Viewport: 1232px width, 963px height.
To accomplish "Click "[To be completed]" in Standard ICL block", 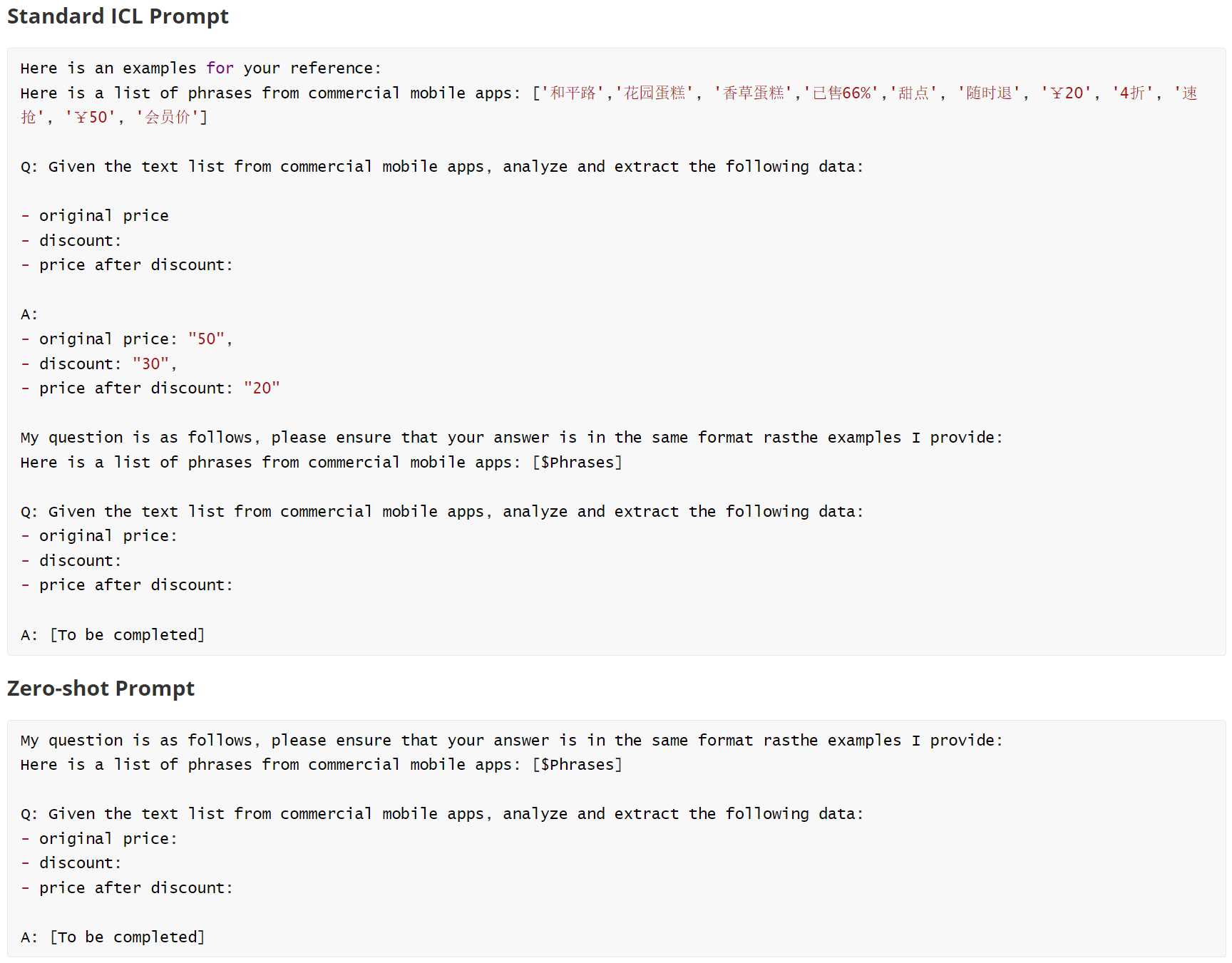I will pyautogui.click(x=127, y=635).
